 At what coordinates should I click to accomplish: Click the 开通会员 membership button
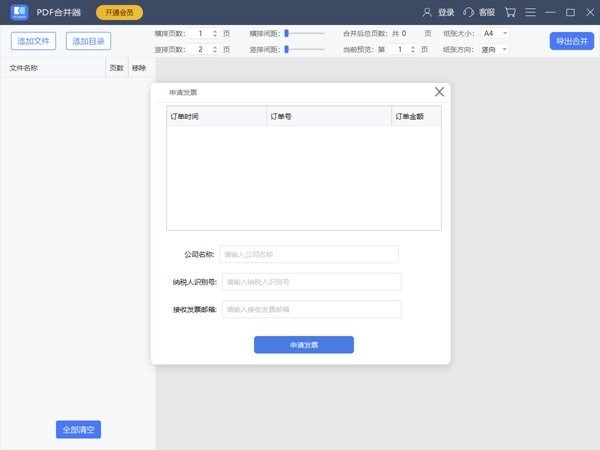click(119, 13)
